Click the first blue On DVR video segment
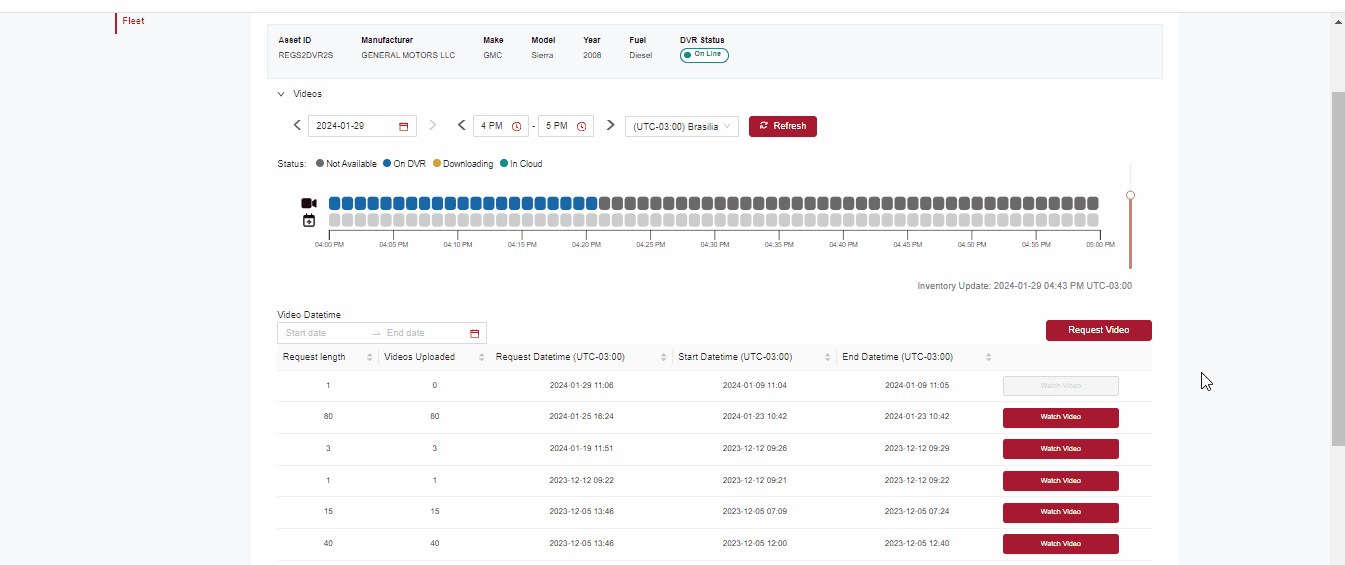1345x565 pixels. click(335, 203)
